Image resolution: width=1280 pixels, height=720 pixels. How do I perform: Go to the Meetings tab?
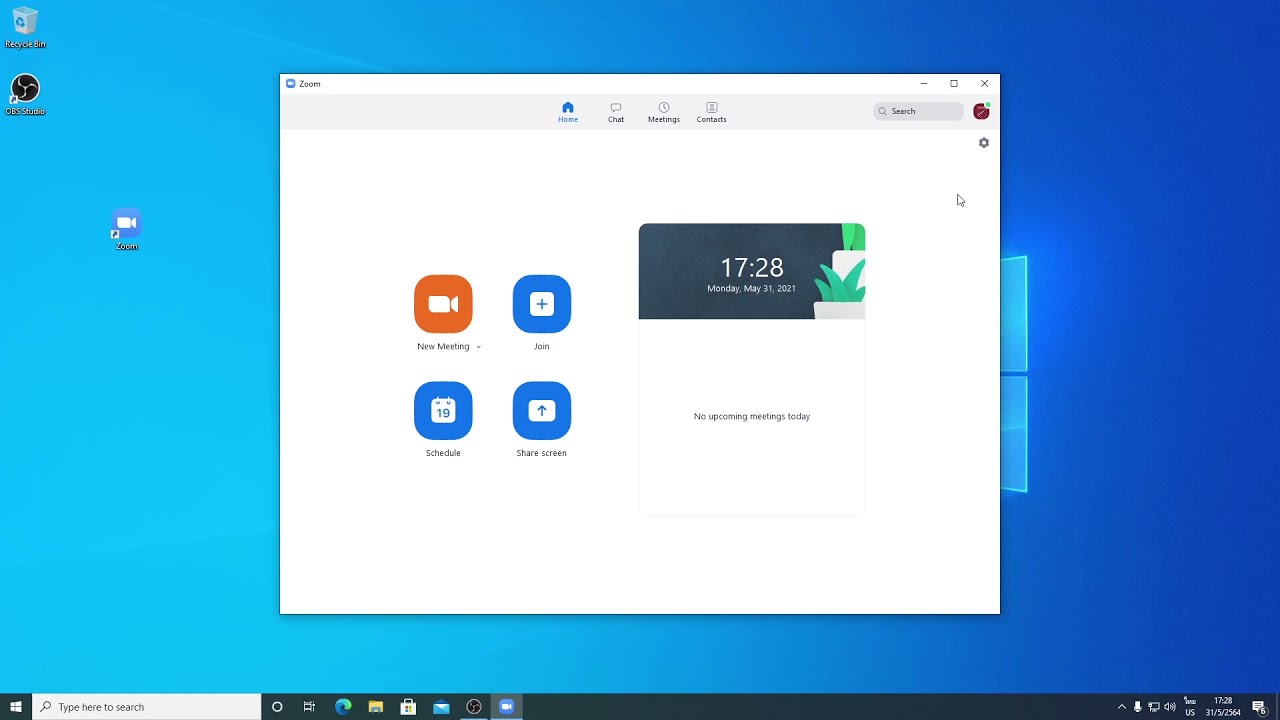click(x=664, y=112)
